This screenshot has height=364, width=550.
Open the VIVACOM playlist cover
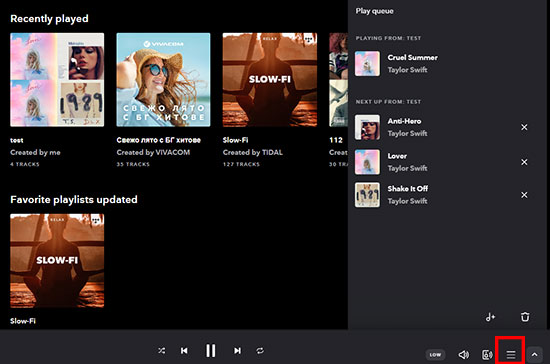(x=163, y=80)
